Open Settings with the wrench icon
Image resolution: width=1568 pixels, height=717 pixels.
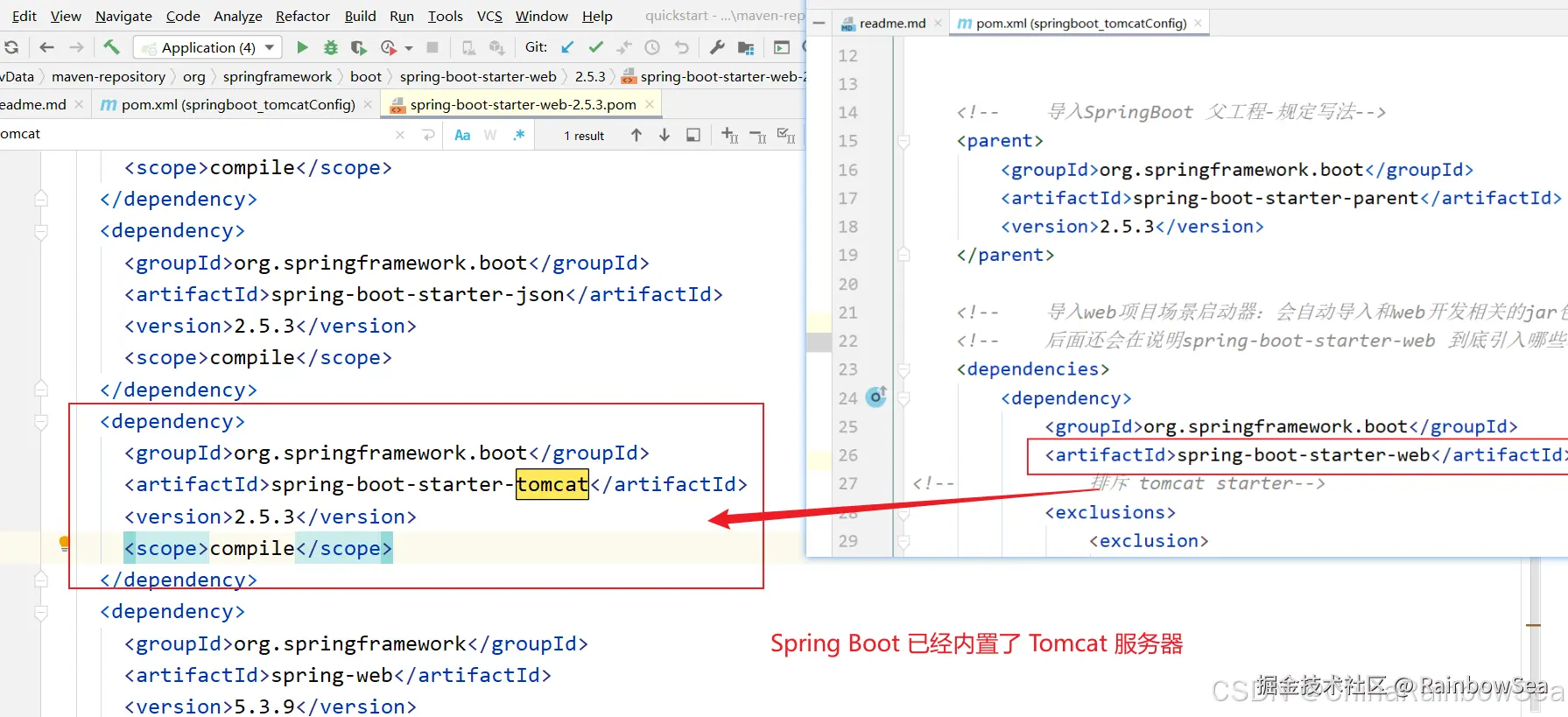click(x=717, y=47)
